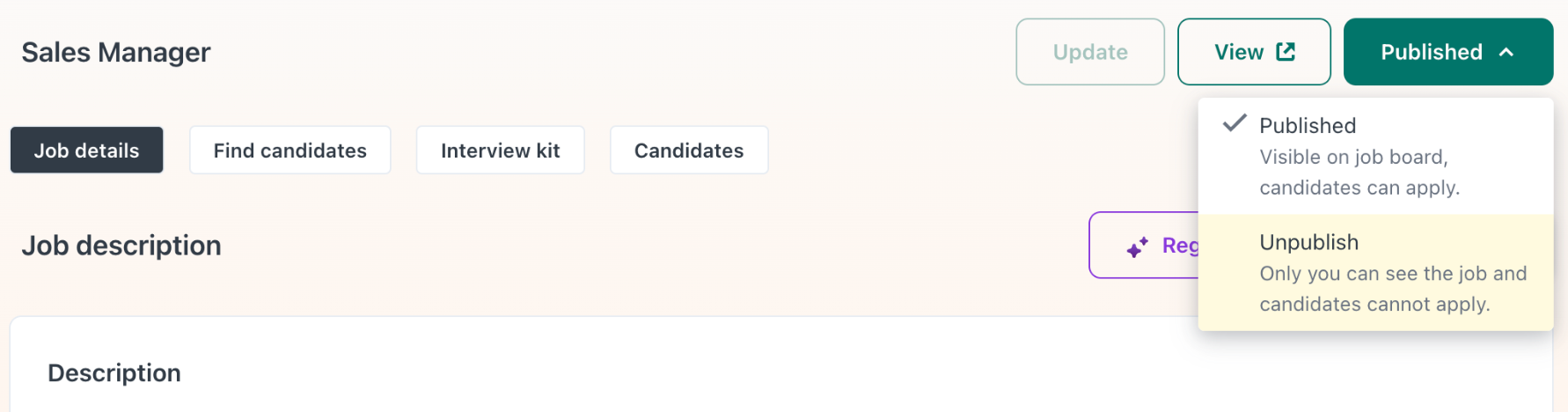Click the Sales Manager job title

[x=116, y=53]
